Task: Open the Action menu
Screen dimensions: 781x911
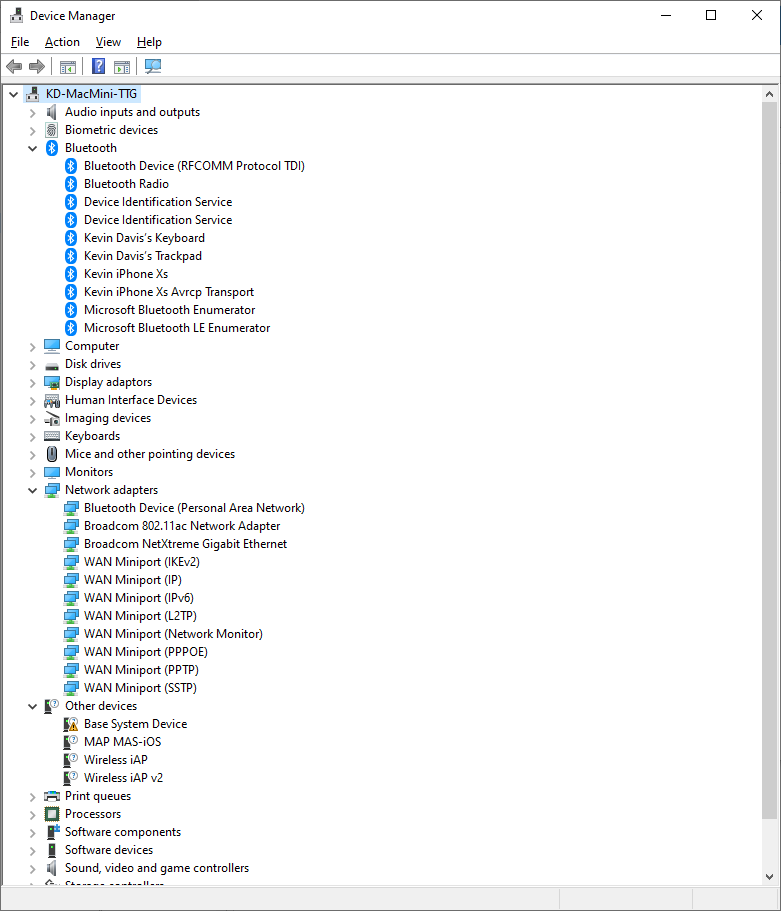Action: coord(62,42)
